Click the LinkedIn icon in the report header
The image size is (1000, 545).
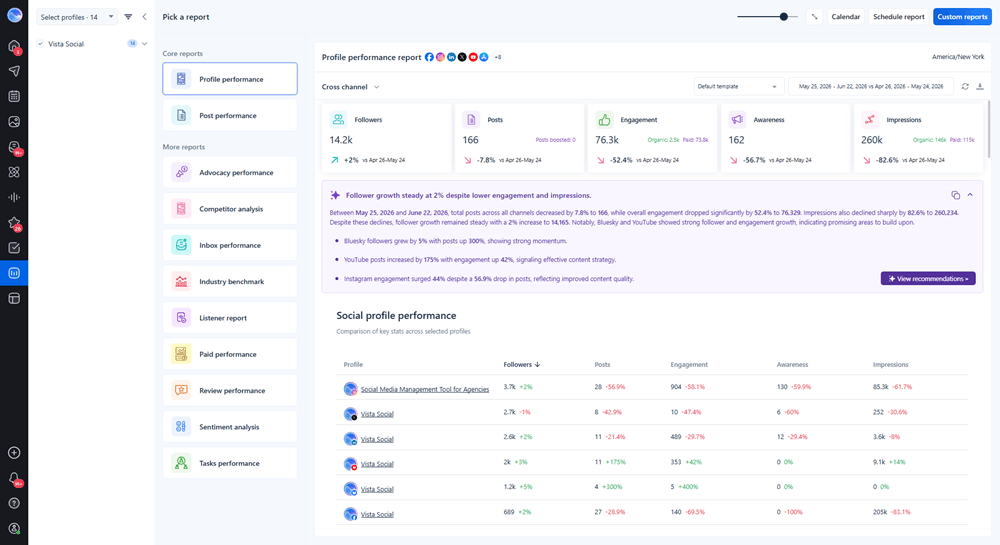452,57
